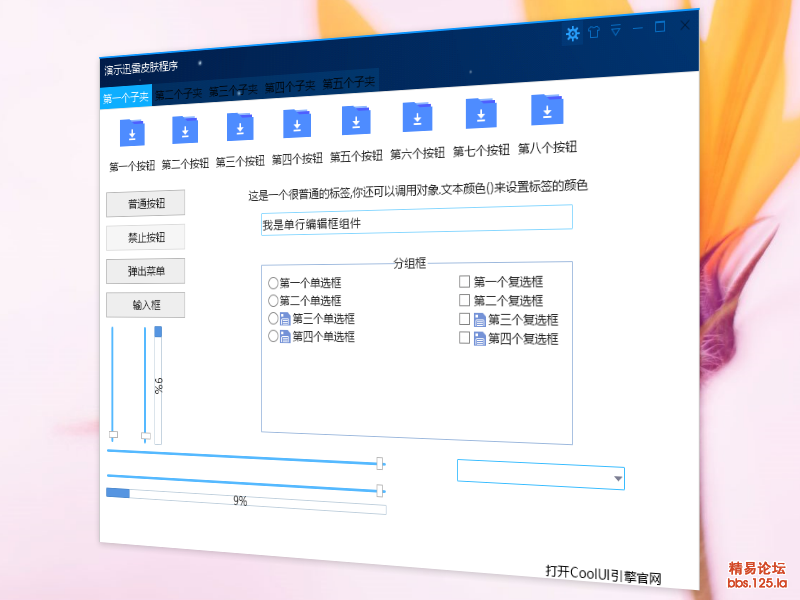The image size is (800, 600).
Task: Open the 弹出菜单 popup menu button
Action: [145, 271]
